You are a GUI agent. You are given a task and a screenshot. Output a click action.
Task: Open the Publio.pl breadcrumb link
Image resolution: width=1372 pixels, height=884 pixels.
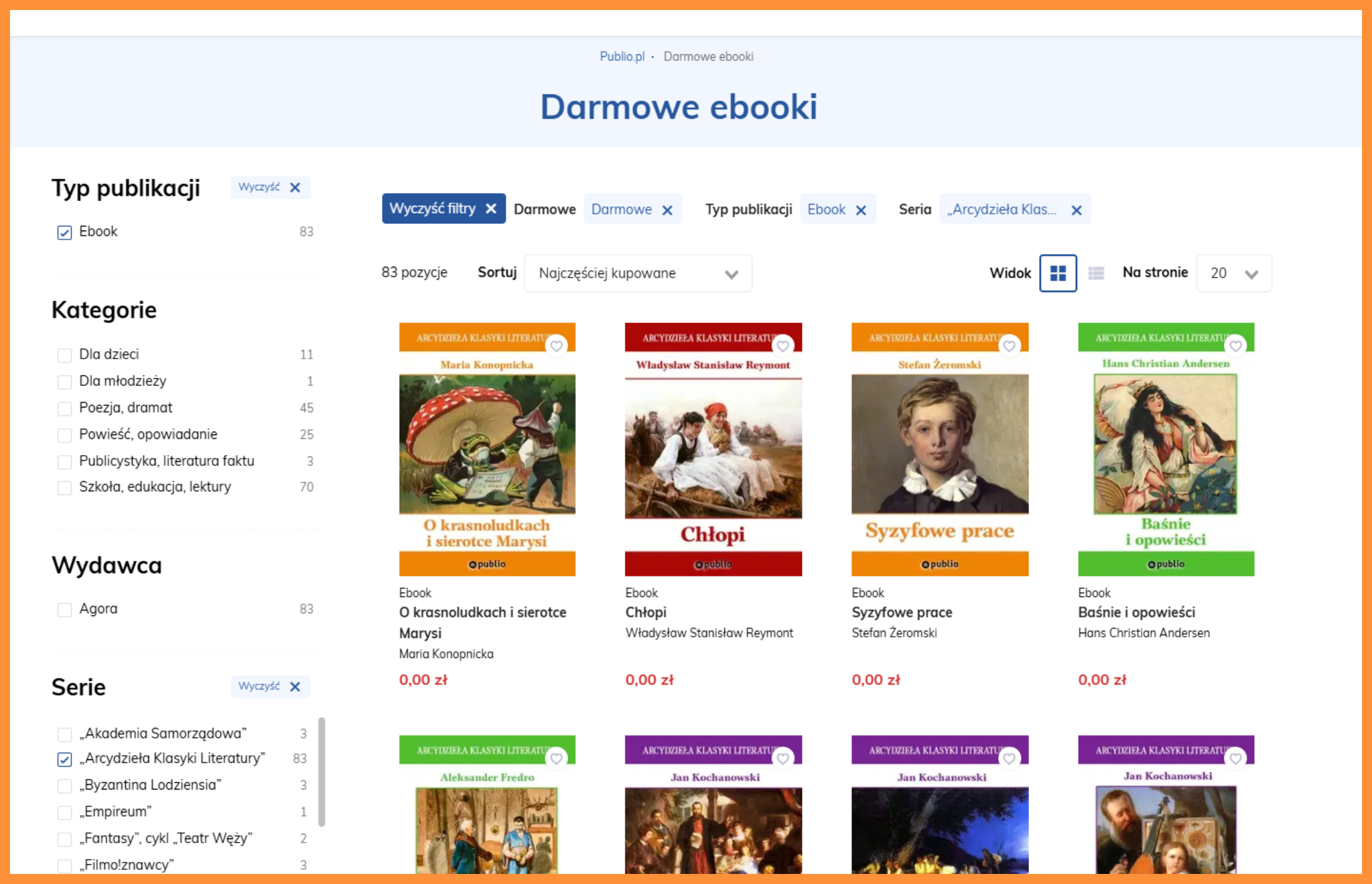coord(622,56)
